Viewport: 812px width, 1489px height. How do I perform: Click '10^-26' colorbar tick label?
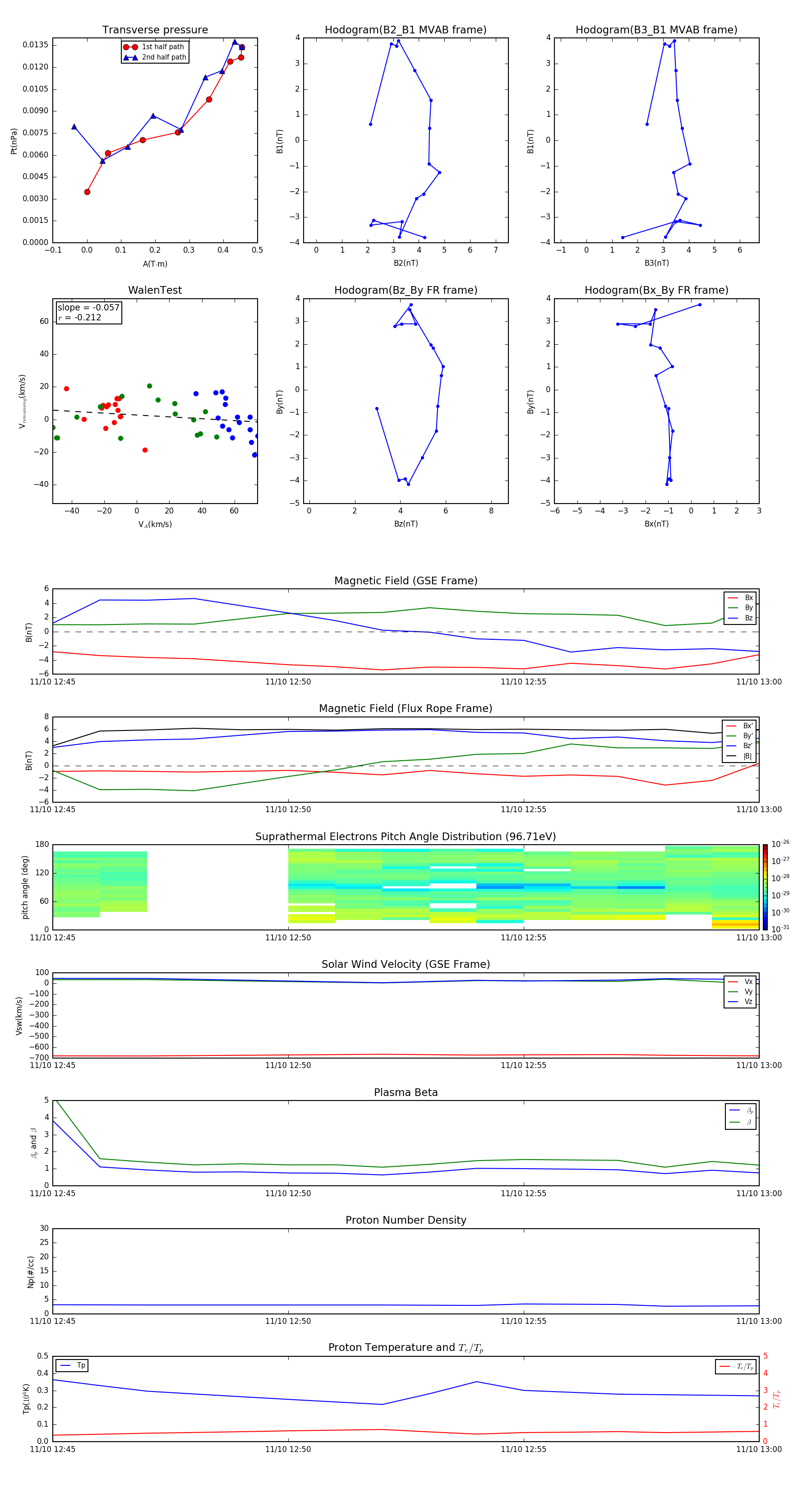click(780, 844)
